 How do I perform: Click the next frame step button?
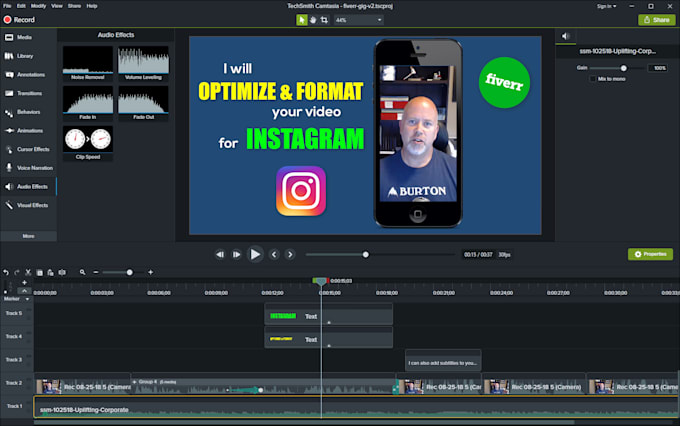click(236, 255)
